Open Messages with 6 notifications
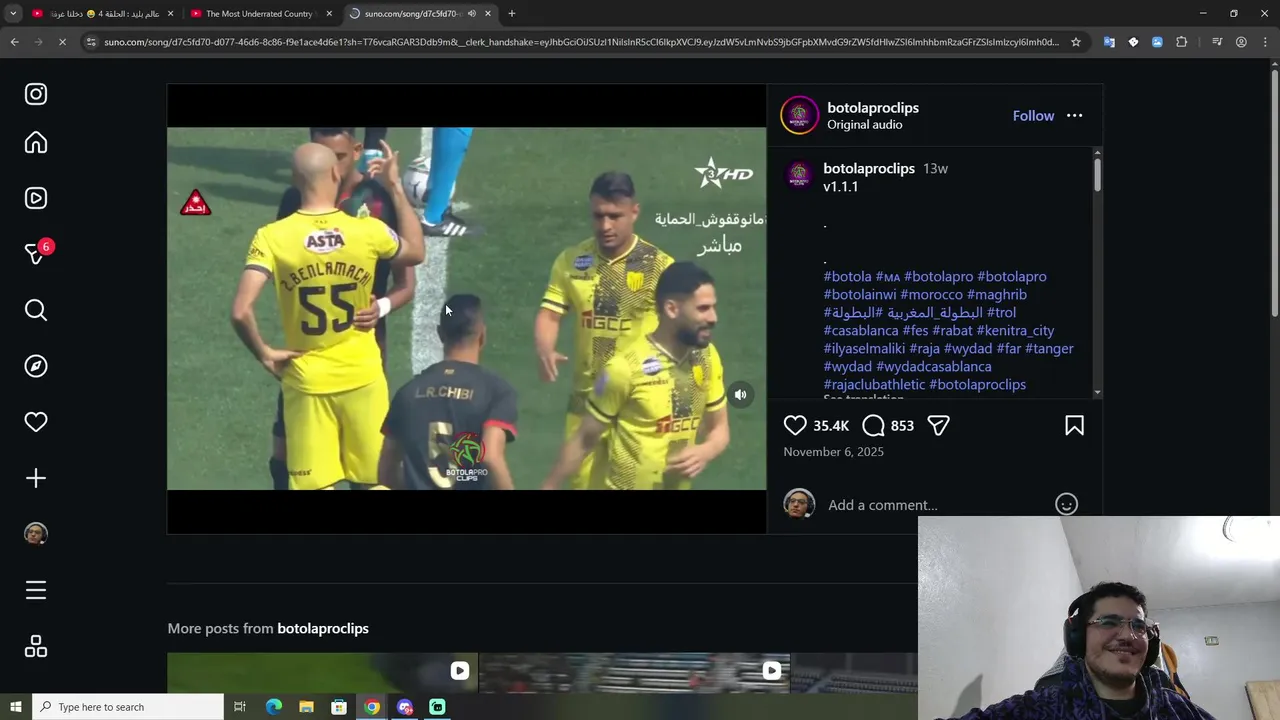Viewport: 1280px width, 720px height. [36, 254]
